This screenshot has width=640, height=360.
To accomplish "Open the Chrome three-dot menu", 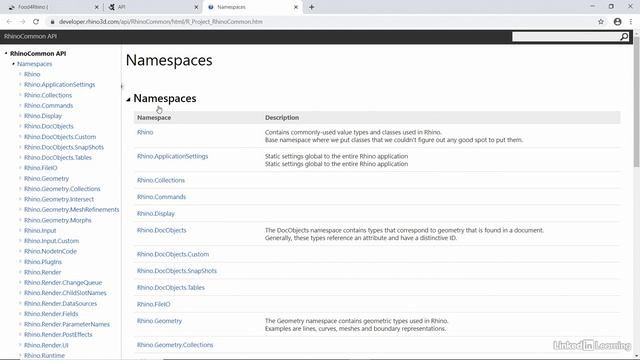I will point(631,22).
